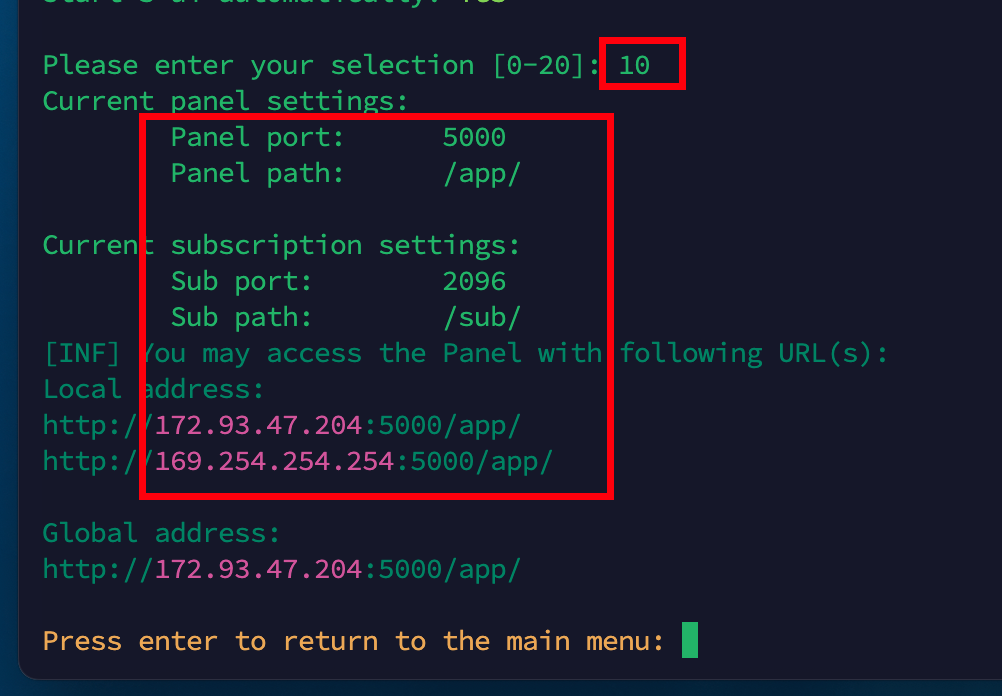
Task: Click the "Current panel settings:" heading
Action: tap(225, 102)
